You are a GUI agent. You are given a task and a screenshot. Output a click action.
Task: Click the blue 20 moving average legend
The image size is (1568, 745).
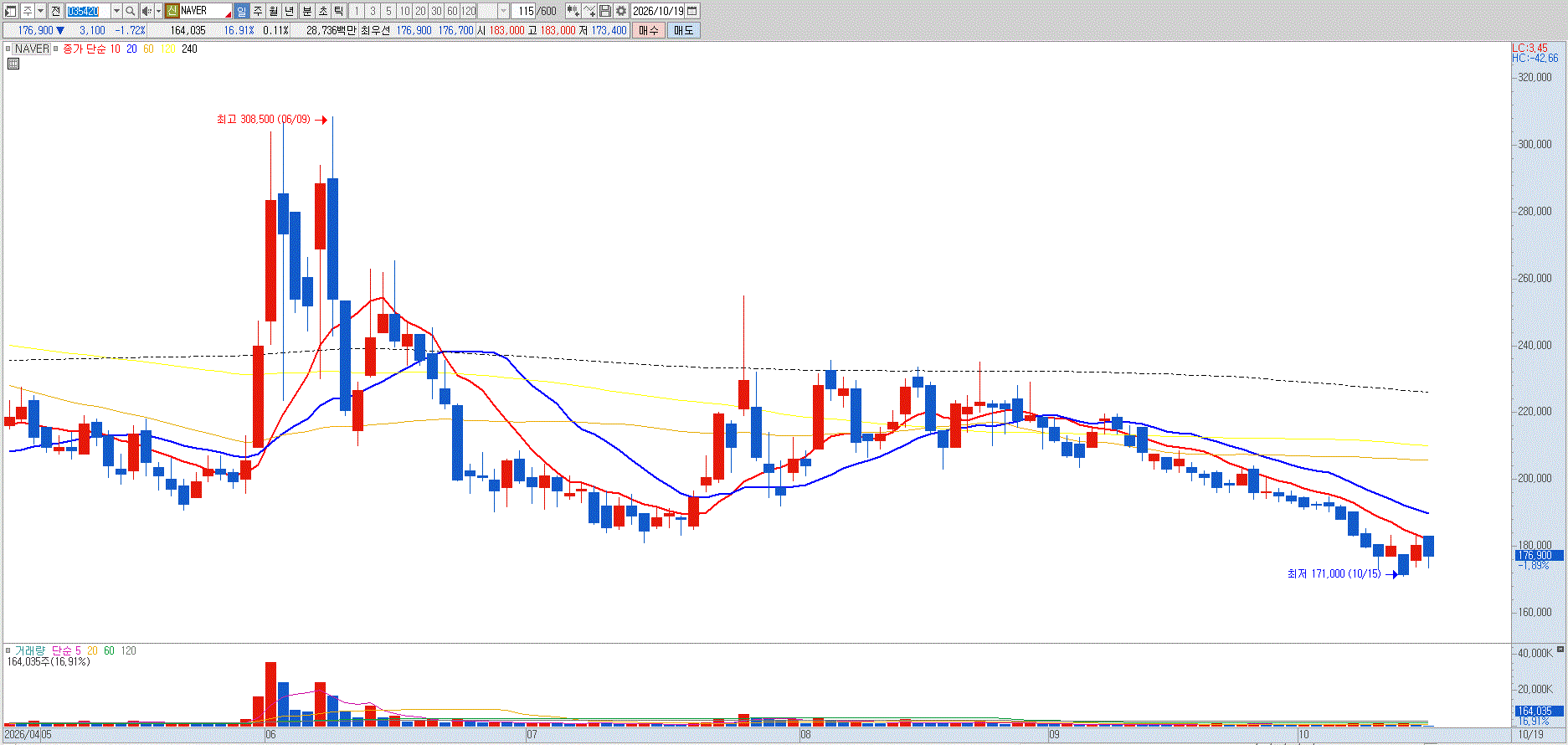coord(131,49)
